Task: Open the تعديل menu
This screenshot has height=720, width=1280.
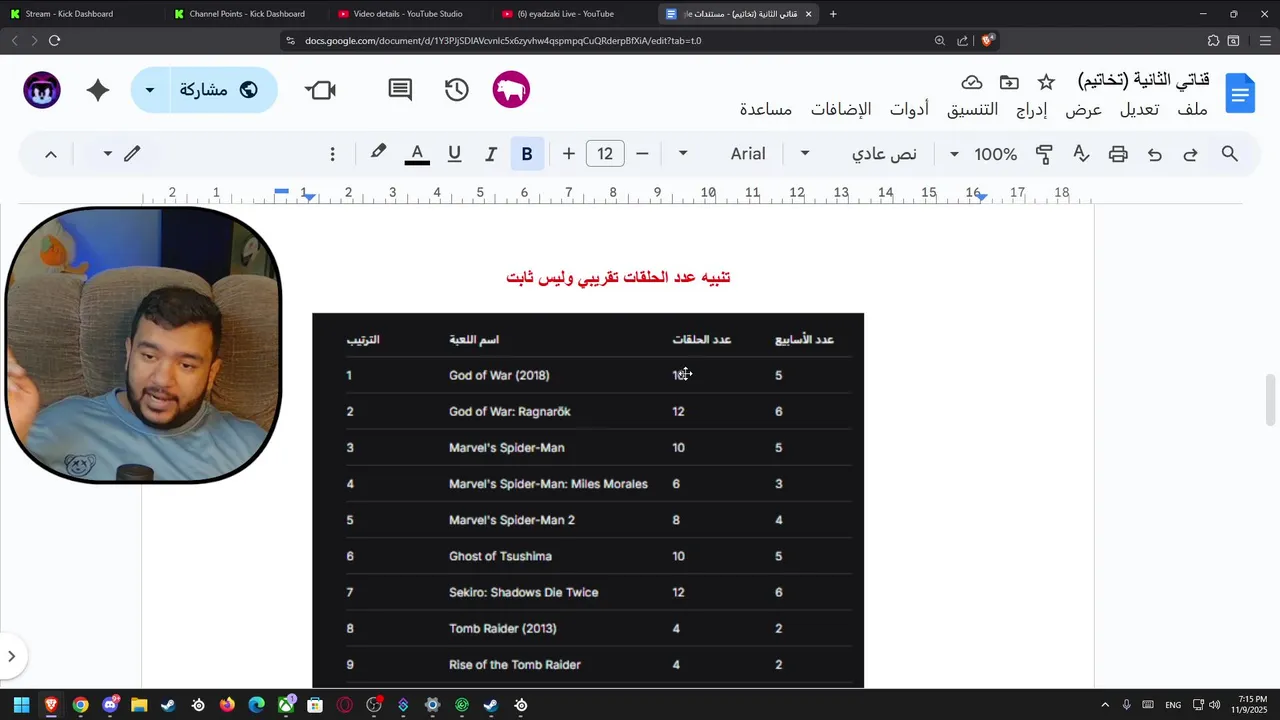Action: [1138, 110]
